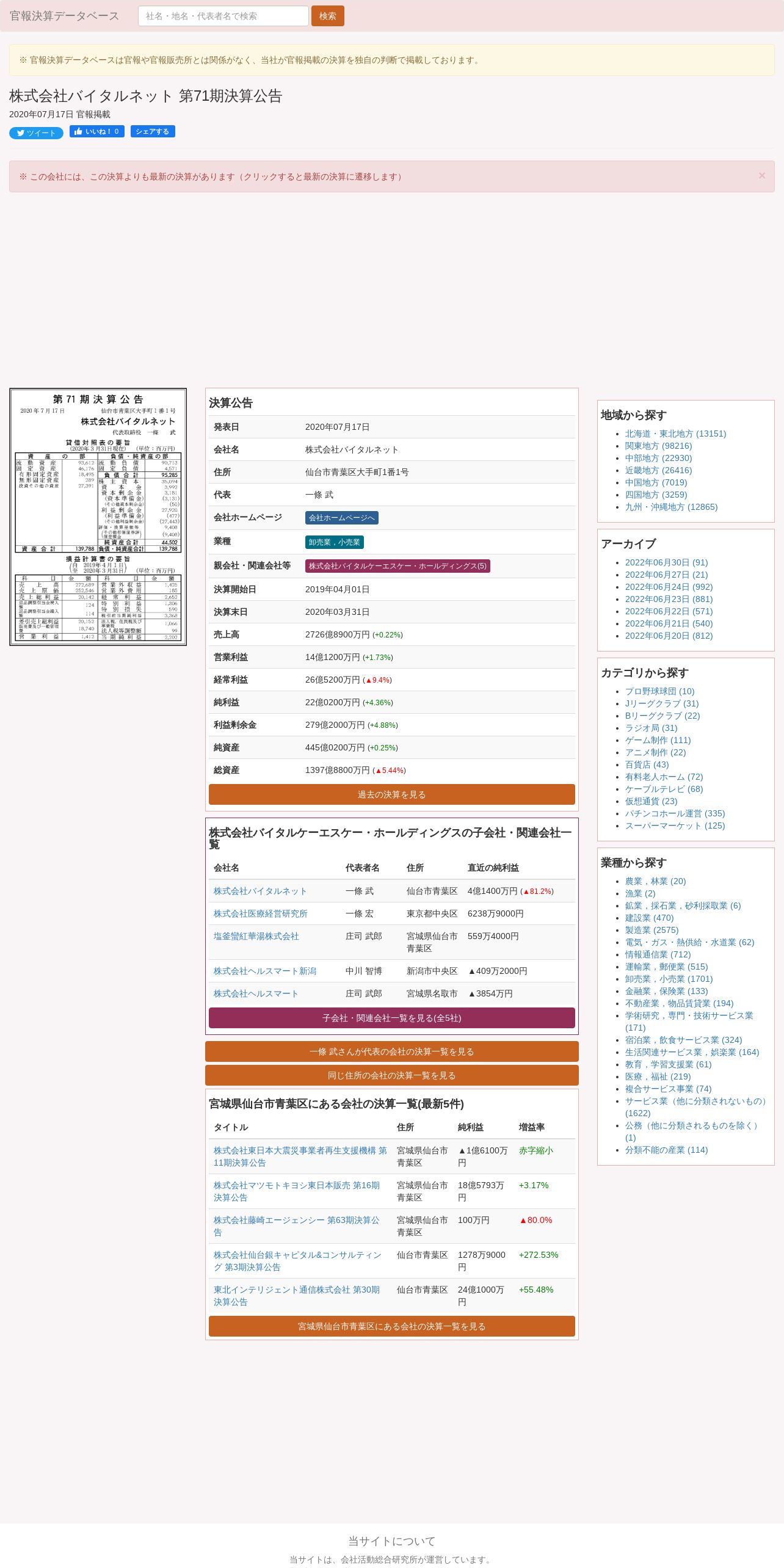Dismiss the newer-settlement alert with × icon
This screenshot has width=784, height=1568.
(x=762, y=176)
